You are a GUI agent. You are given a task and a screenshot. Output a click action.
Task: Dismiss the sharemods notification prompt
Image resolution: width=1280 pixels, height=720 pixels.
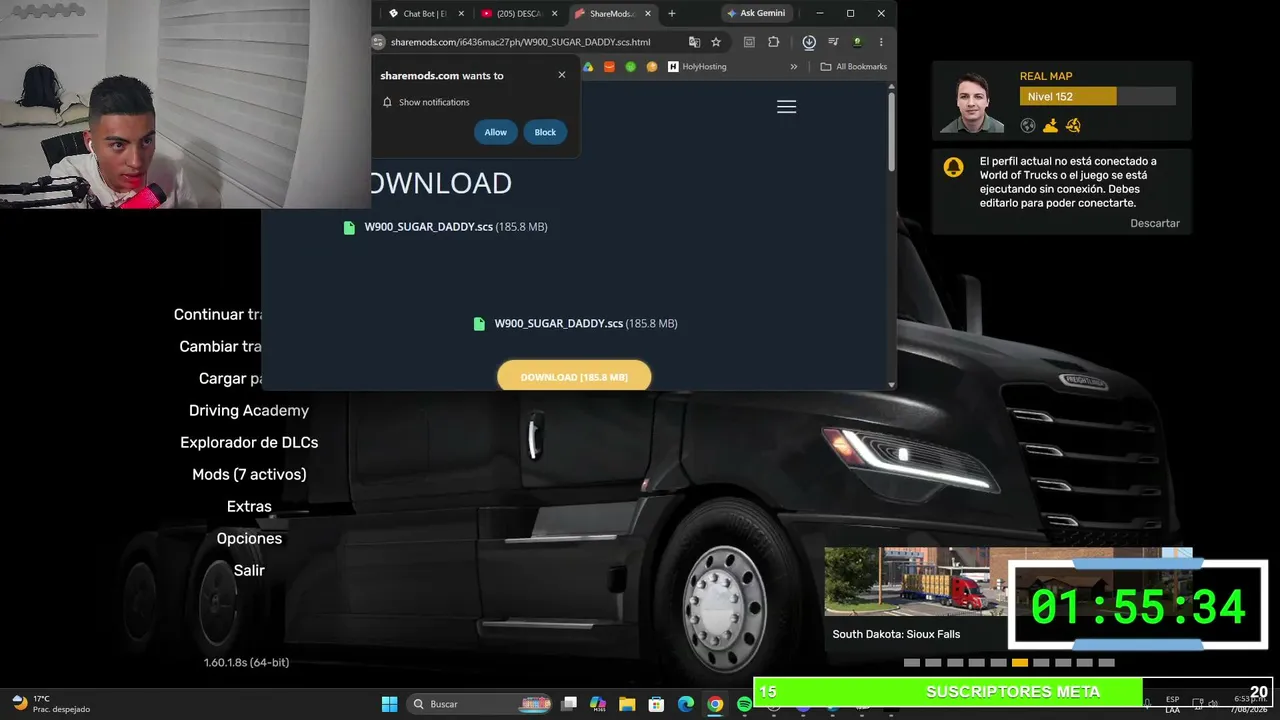562,75
